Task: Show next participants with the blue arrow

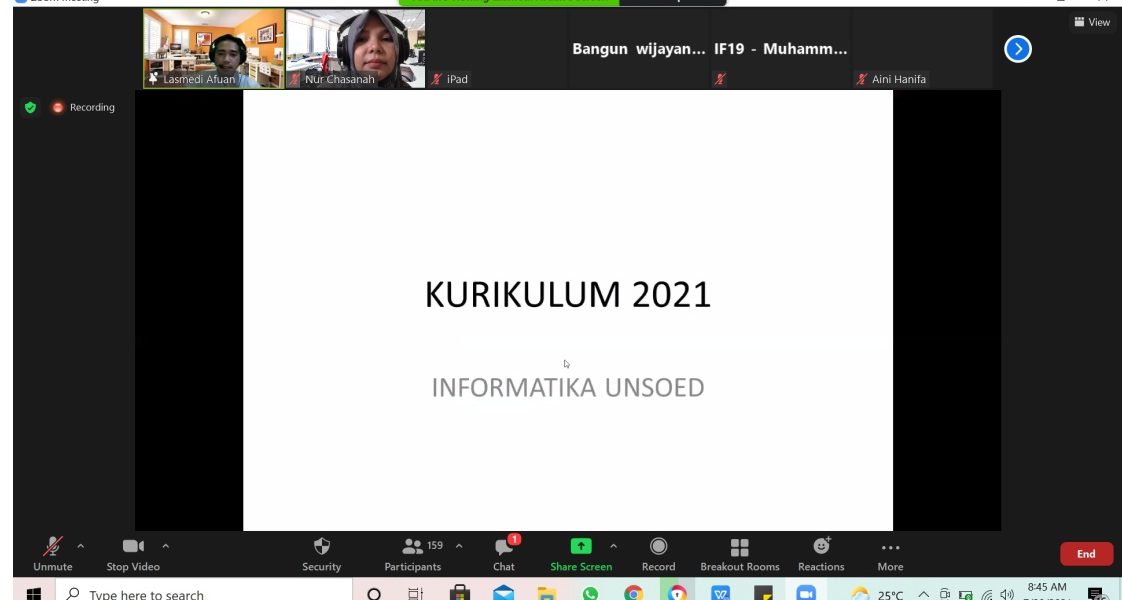Action: click(1018, 49)
